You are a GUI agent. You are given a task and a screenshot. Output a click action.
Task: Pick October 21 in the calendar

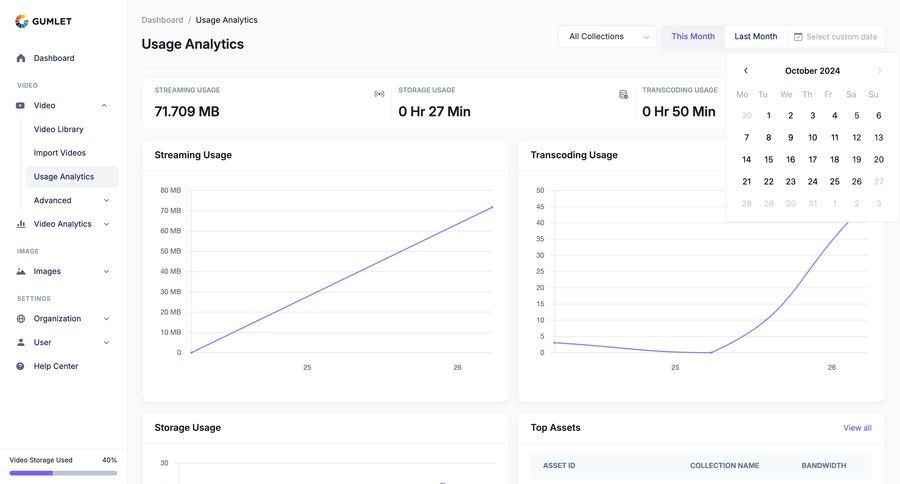pos(746,181)
